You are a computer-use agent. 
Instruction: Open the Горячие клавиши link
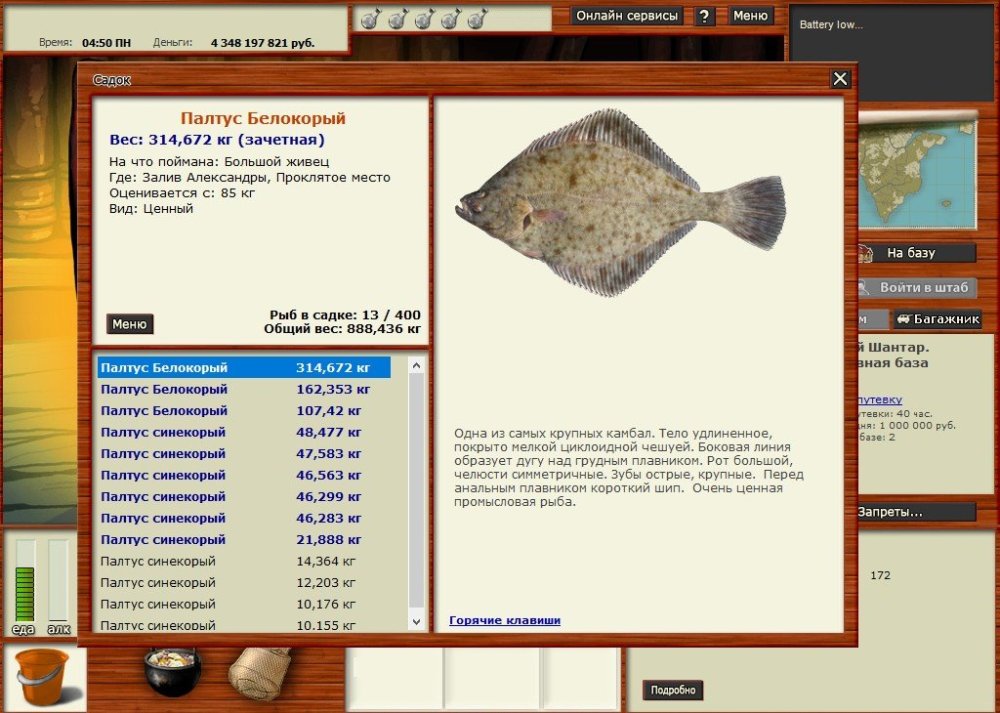point(504,620)
